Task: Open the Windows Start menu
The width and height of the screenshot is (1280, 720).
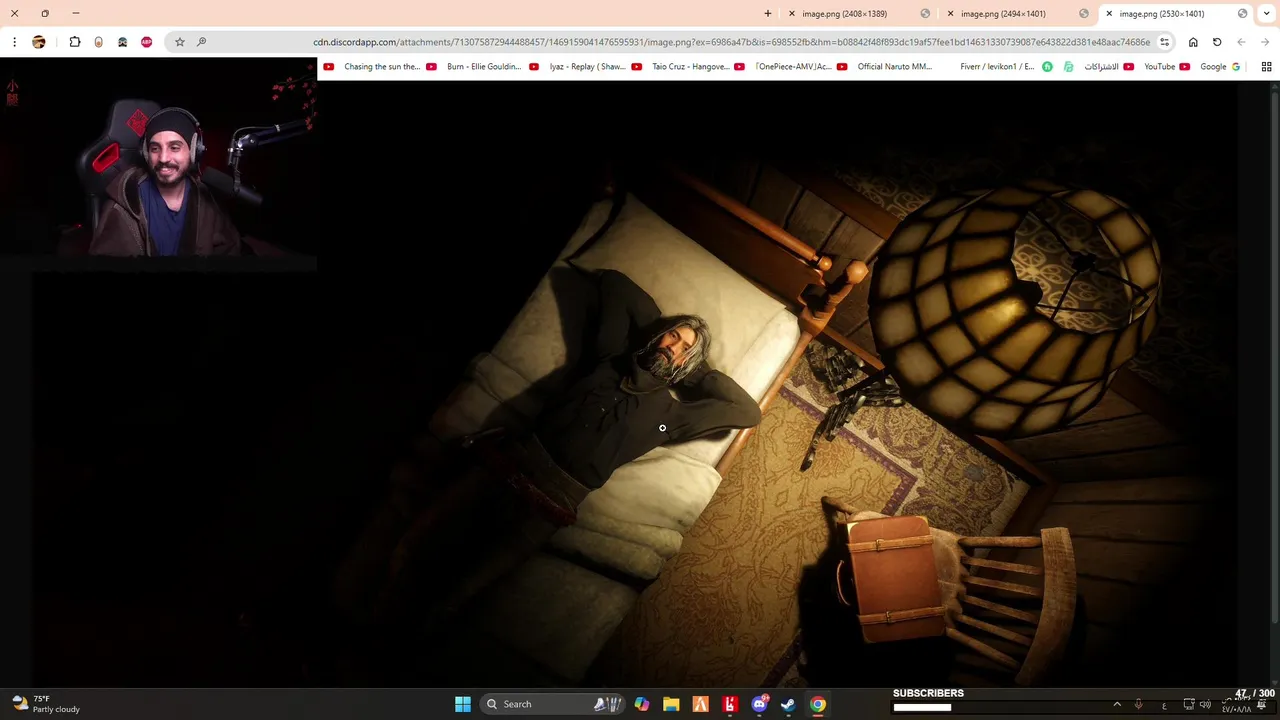Action: [x=463, y=704]
